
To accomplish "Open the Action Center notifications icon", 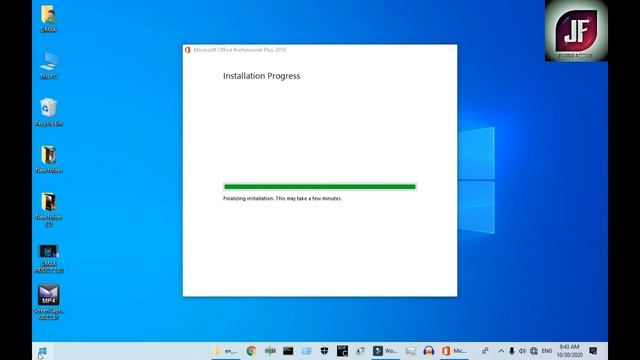I will [x=593, y=351].
